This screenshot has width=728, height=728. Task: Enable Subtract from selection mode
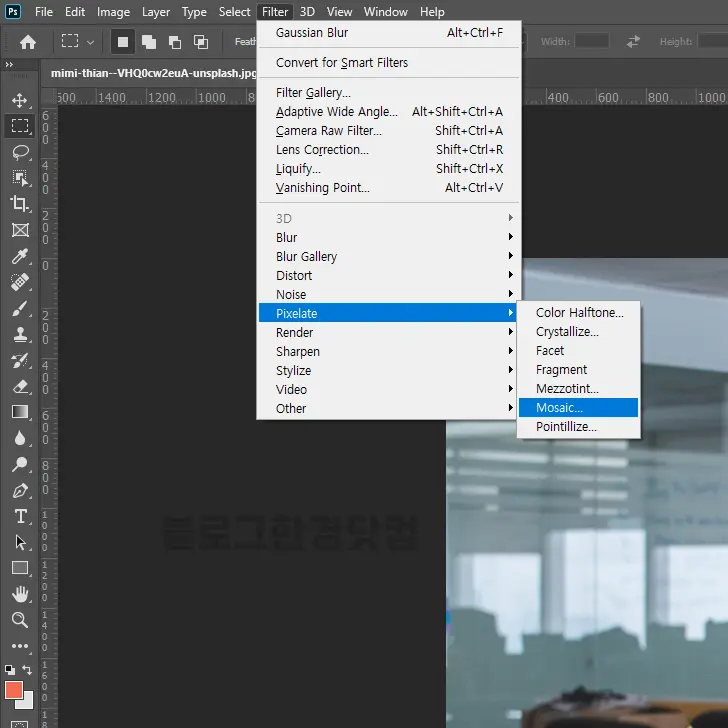point(175,42)
